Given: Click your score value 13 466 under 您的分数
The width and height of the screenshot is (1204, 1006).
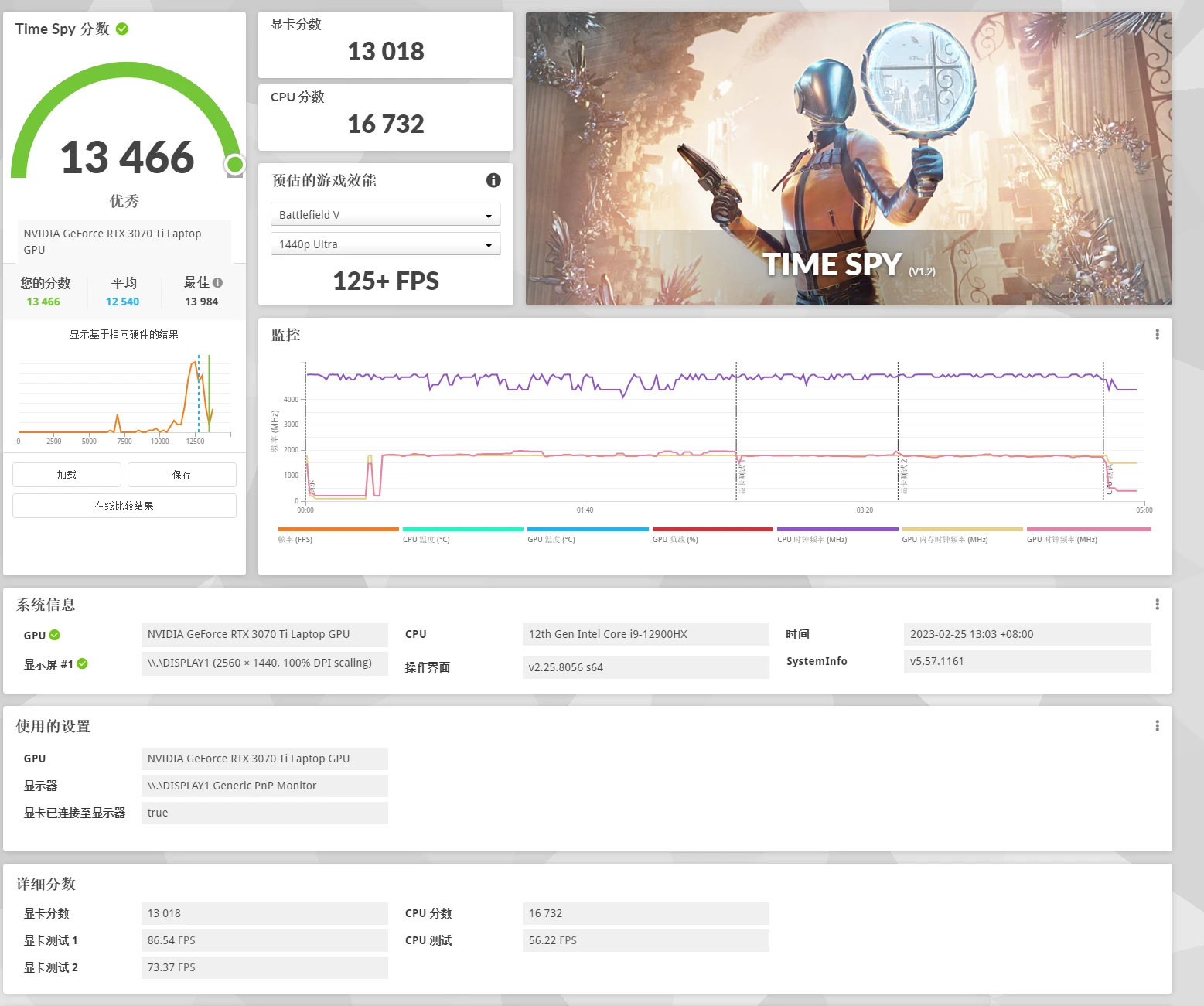Looking at the screenshot, I should (43, 302).
